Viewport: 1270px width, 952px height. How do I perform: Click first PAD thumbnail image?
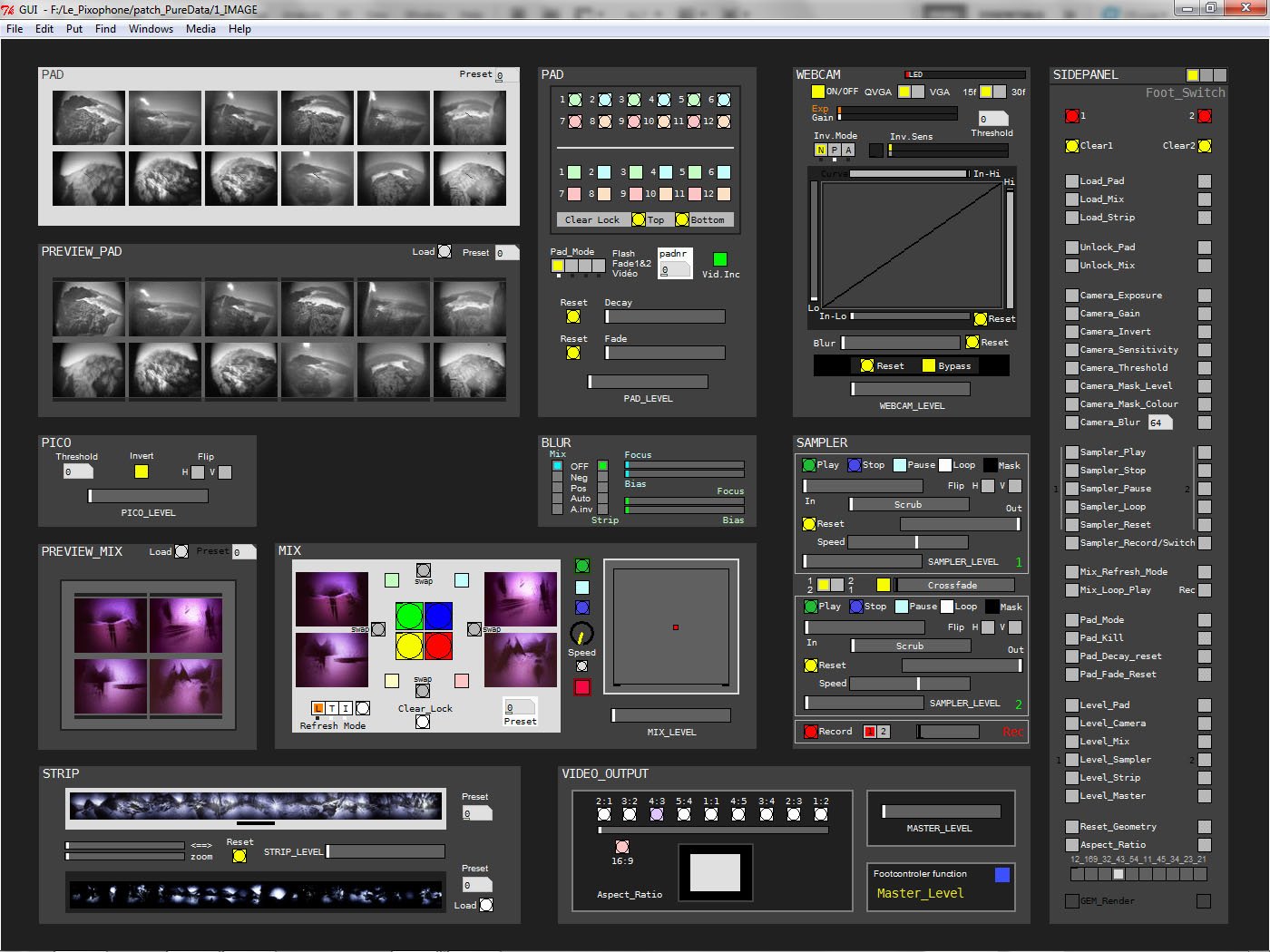coord(89,118)
